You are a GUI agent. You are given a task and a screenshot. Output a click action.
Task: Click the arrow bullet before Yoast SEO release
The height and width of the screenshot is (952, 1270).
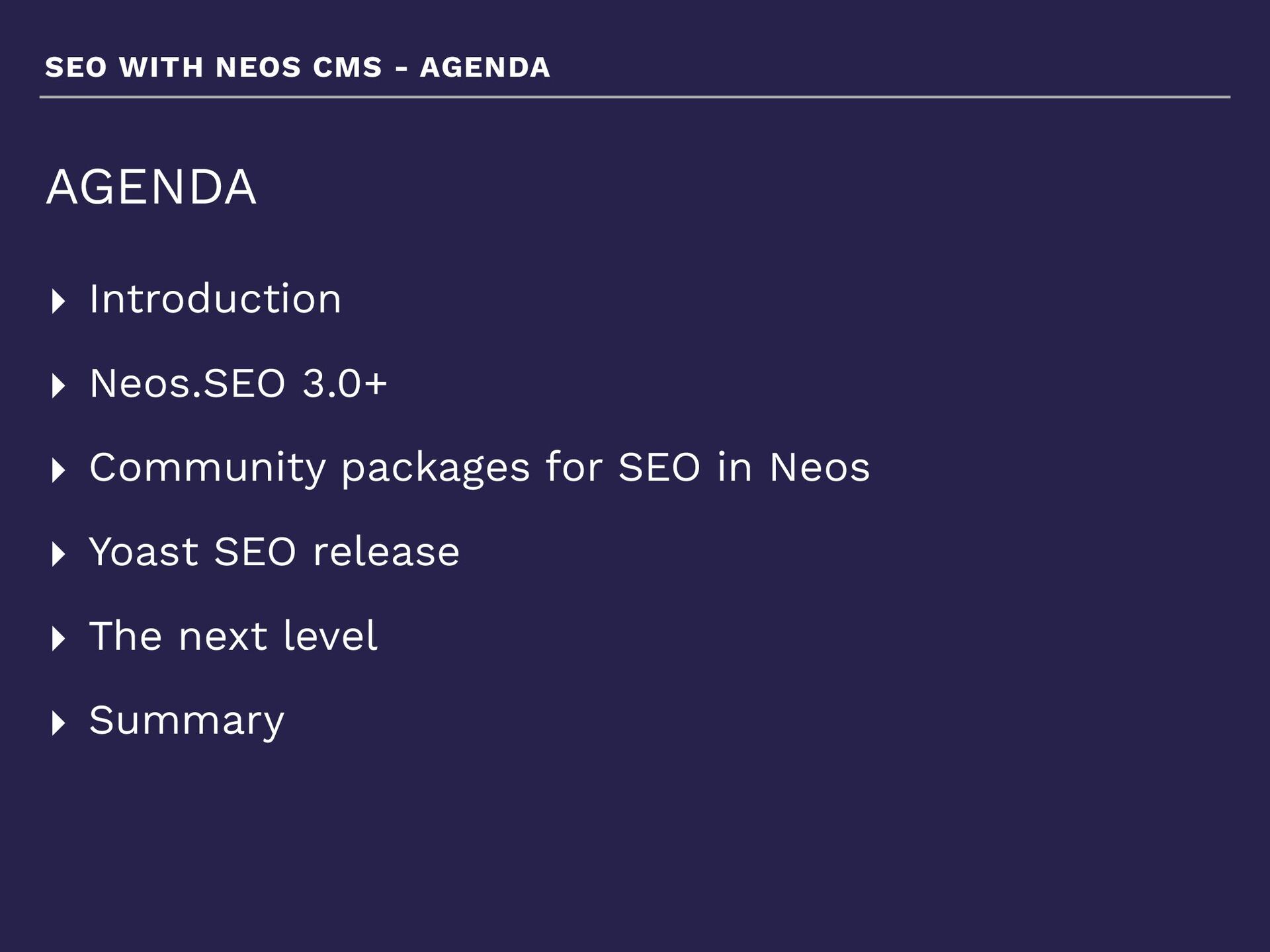pos(58,555)
